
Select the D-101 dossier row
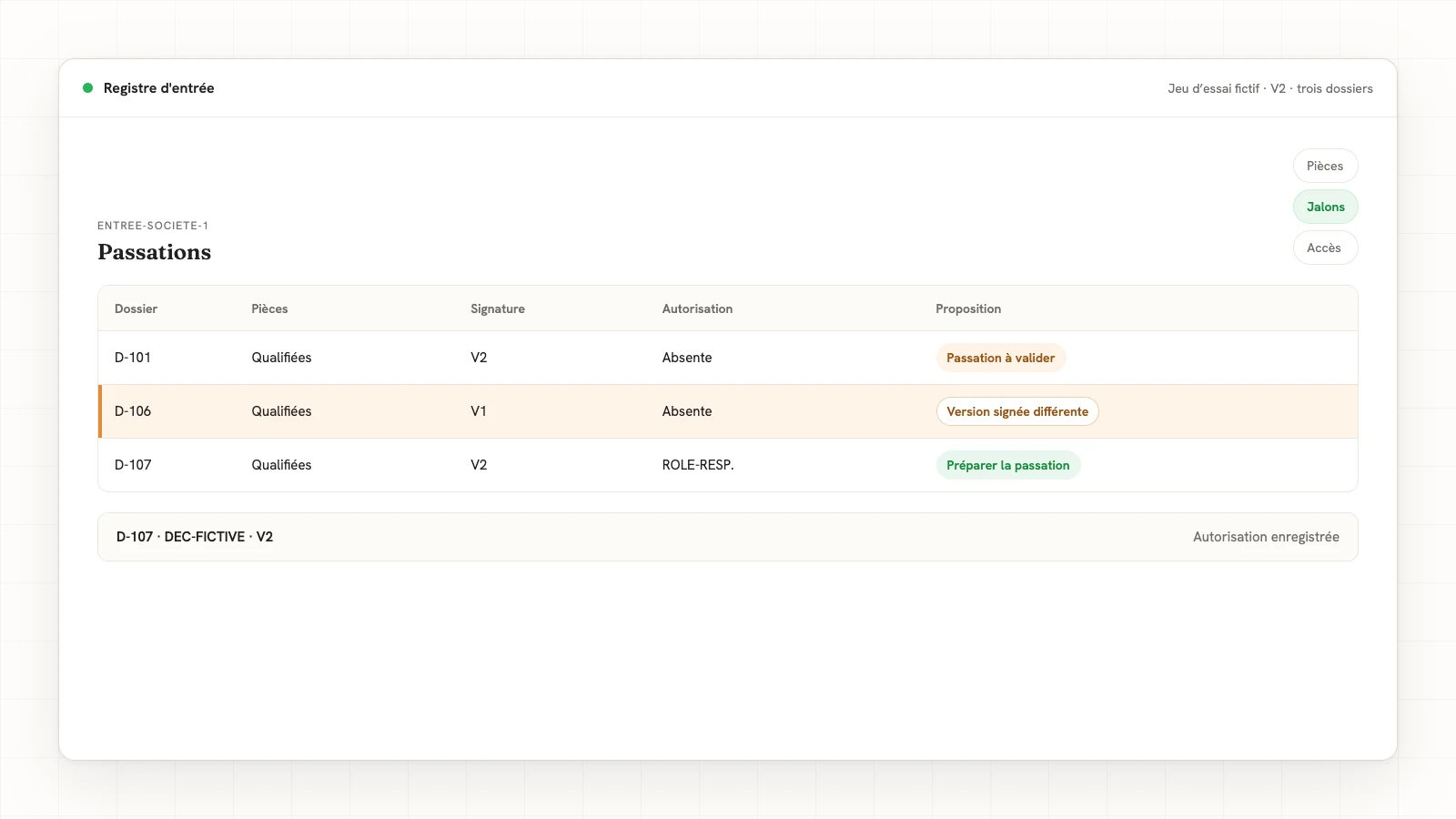coord(728,358)
